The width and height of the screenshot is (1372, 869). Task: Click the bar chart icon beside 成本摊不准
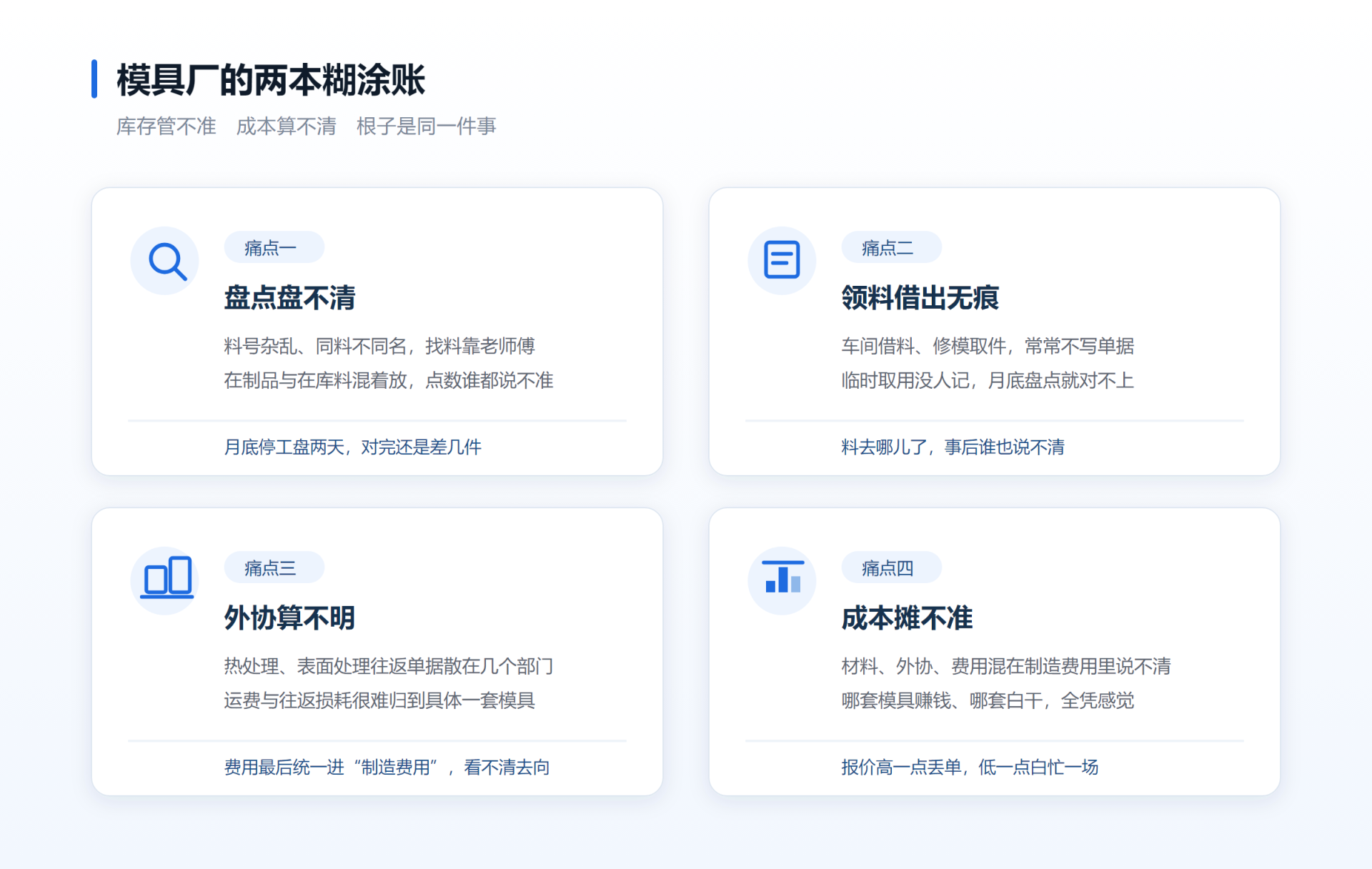coord(782,581)
